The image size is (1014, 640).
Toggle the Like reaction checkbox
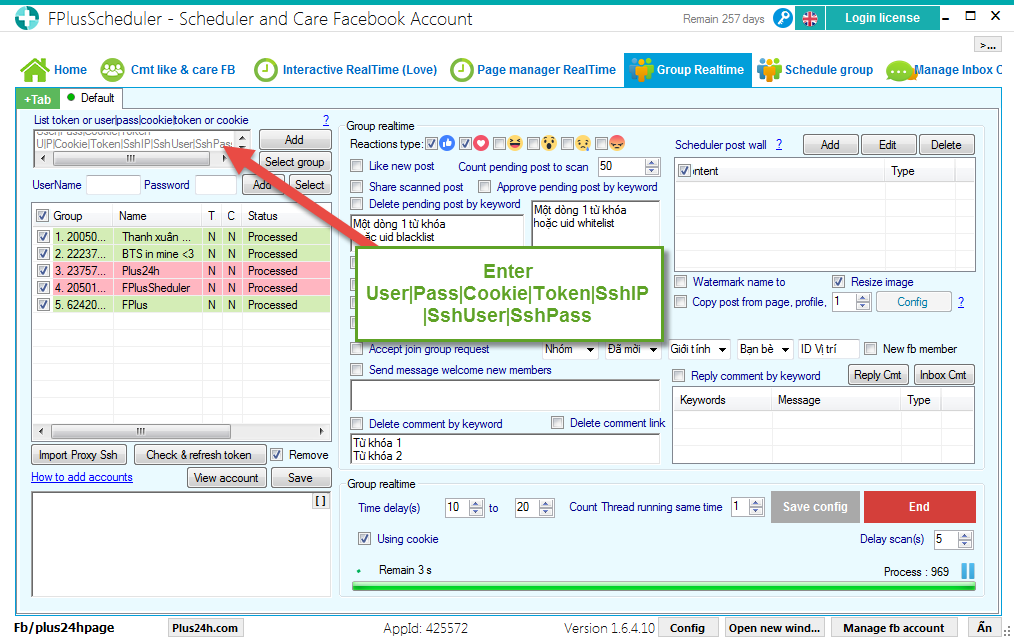coord(431,144)
